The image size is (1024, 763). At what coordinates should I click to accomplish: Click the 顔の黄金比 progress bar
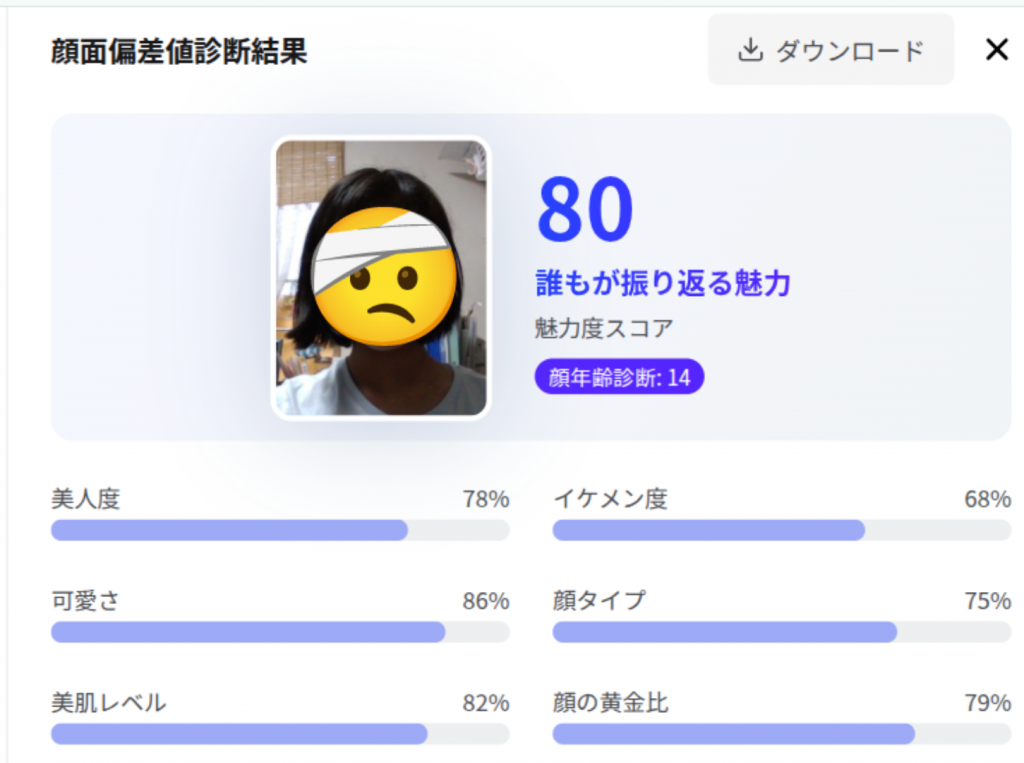pos(782,734)
